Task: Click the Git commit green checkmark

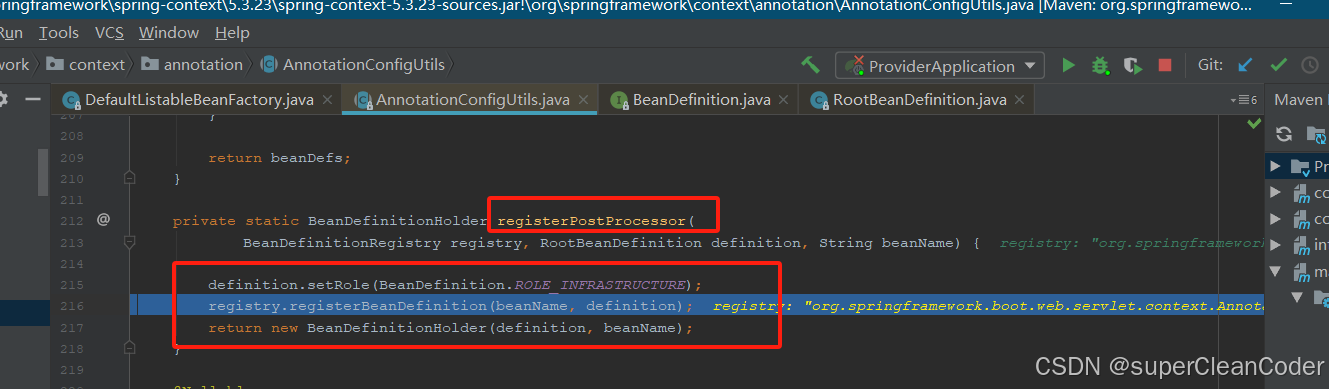Action: pos(1278,65)
